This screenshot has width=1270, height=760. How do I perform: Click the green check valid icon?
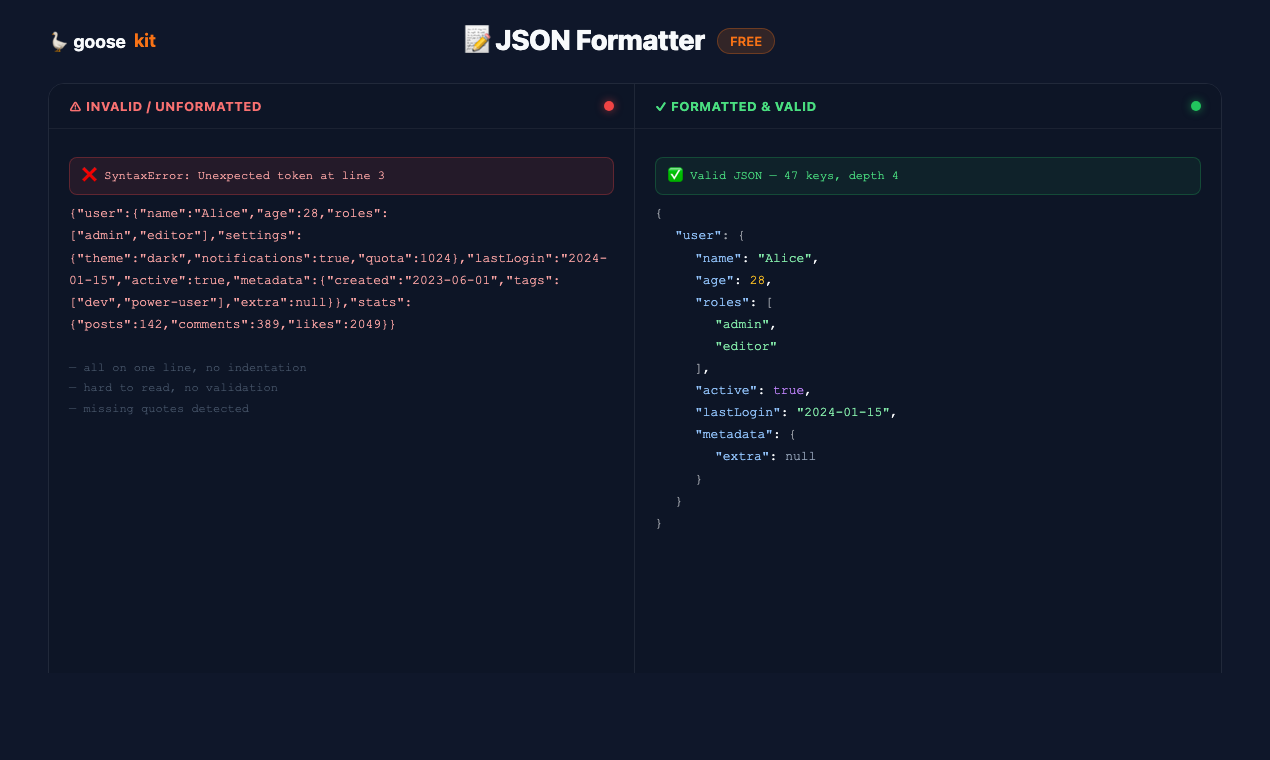coord(675,175)
